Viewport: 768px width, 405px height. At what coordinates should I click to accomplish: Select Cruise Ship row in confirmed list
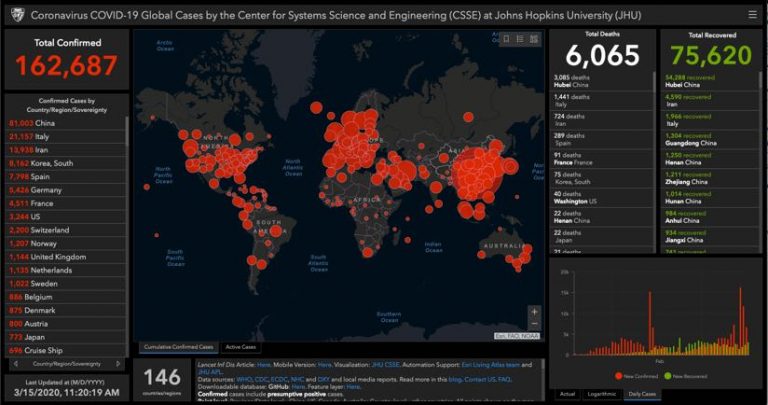(x=66, y=350)
